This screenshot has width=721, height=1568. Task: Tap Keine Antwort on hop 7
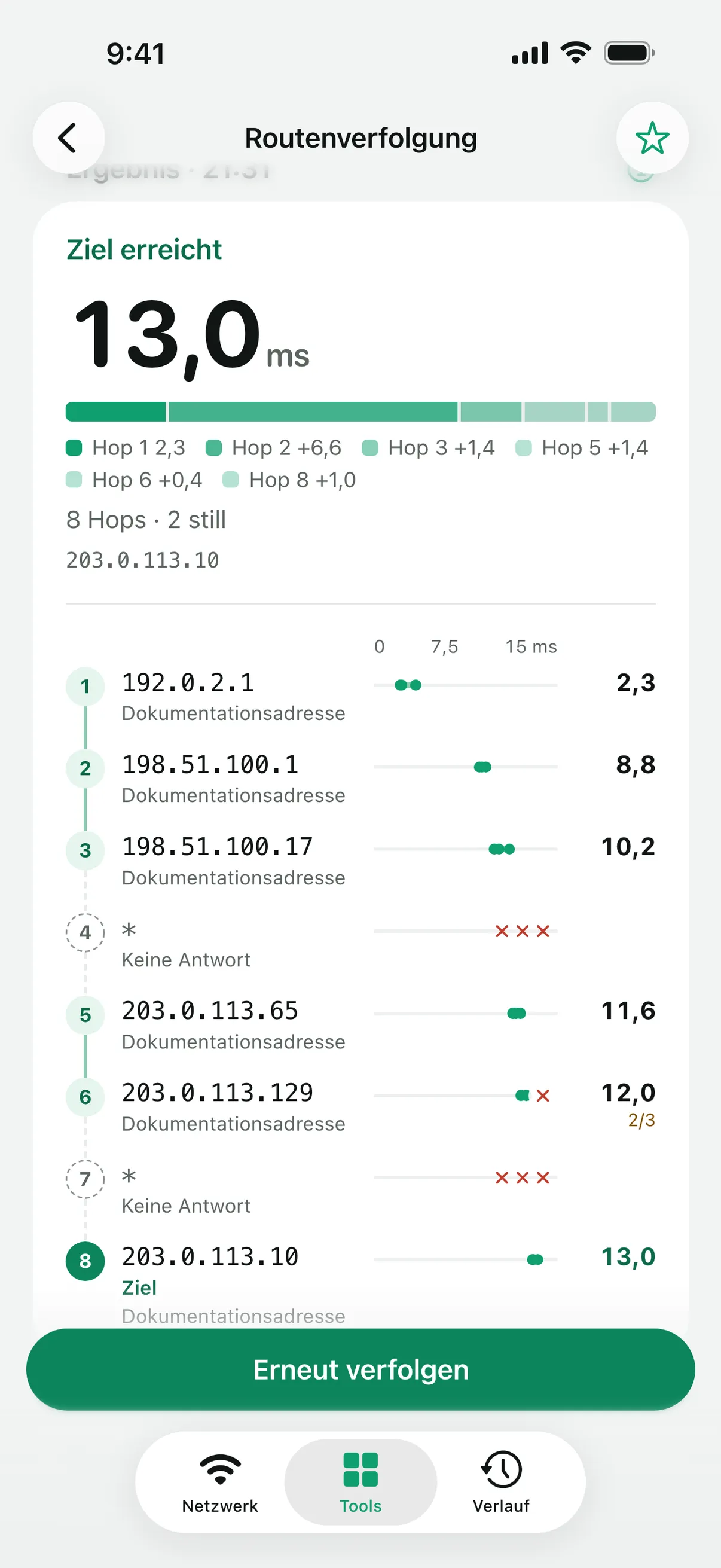pos(186,1206)
